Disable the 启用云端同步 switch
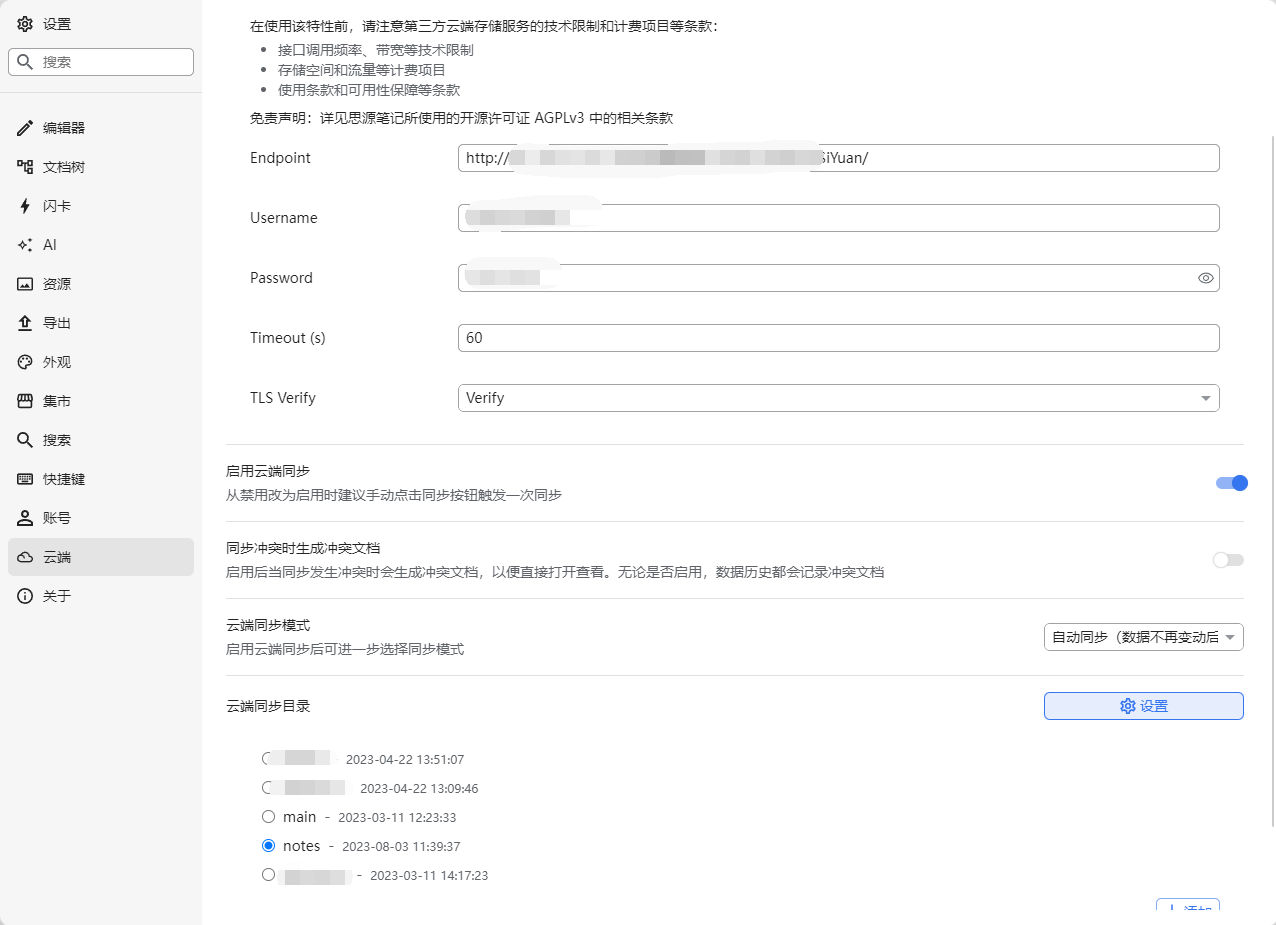 pos(1231,483)
